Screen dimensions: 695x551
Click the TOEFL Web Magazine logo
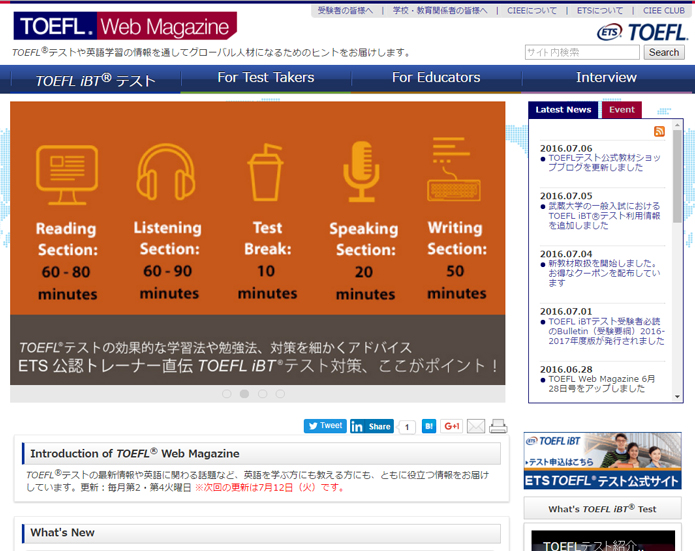[125, 26]
